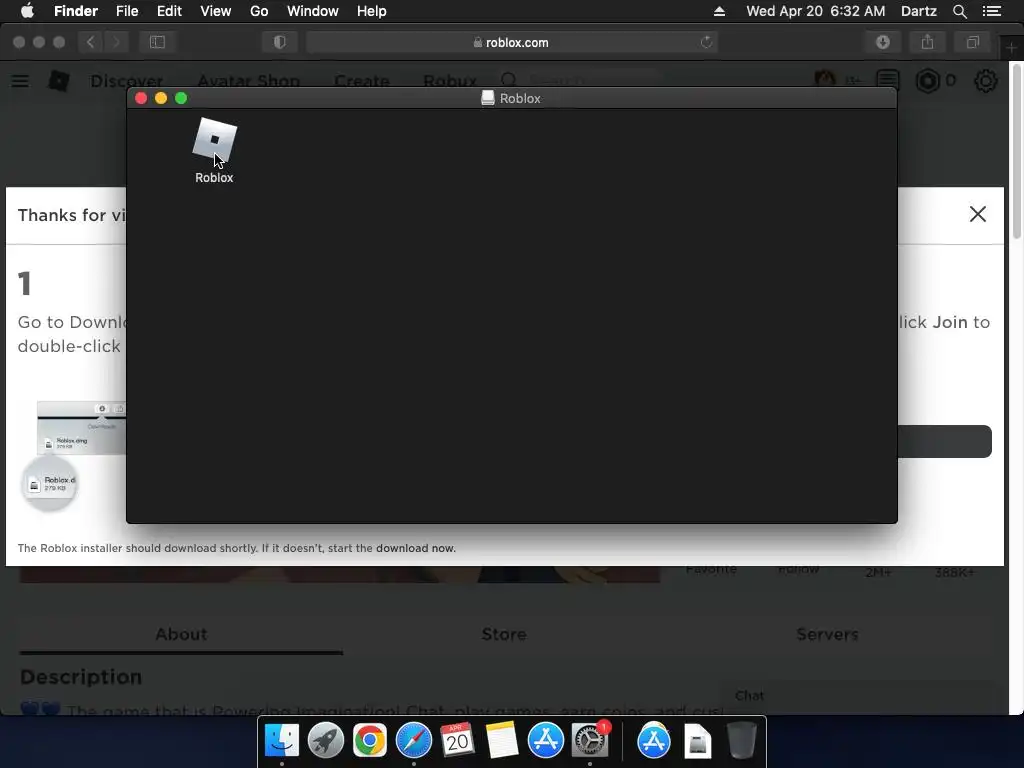Image resolution: width=1024 pixels, height=768 pixels.
Task: Show all Safari tabs overview
Action: [972, 42]
